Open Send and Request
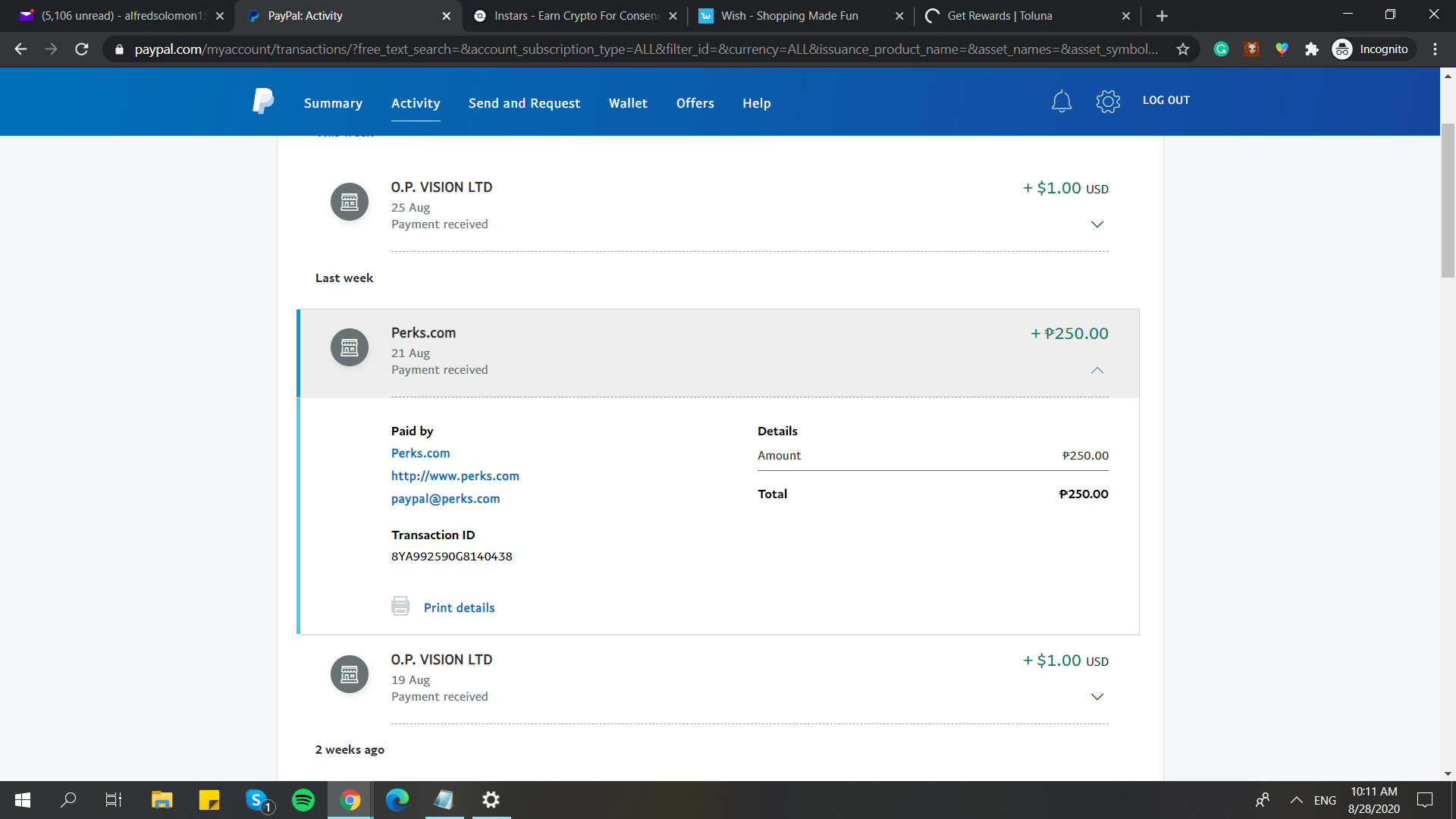This screenshot has width=1456, height=819. (x=524, y=103)
